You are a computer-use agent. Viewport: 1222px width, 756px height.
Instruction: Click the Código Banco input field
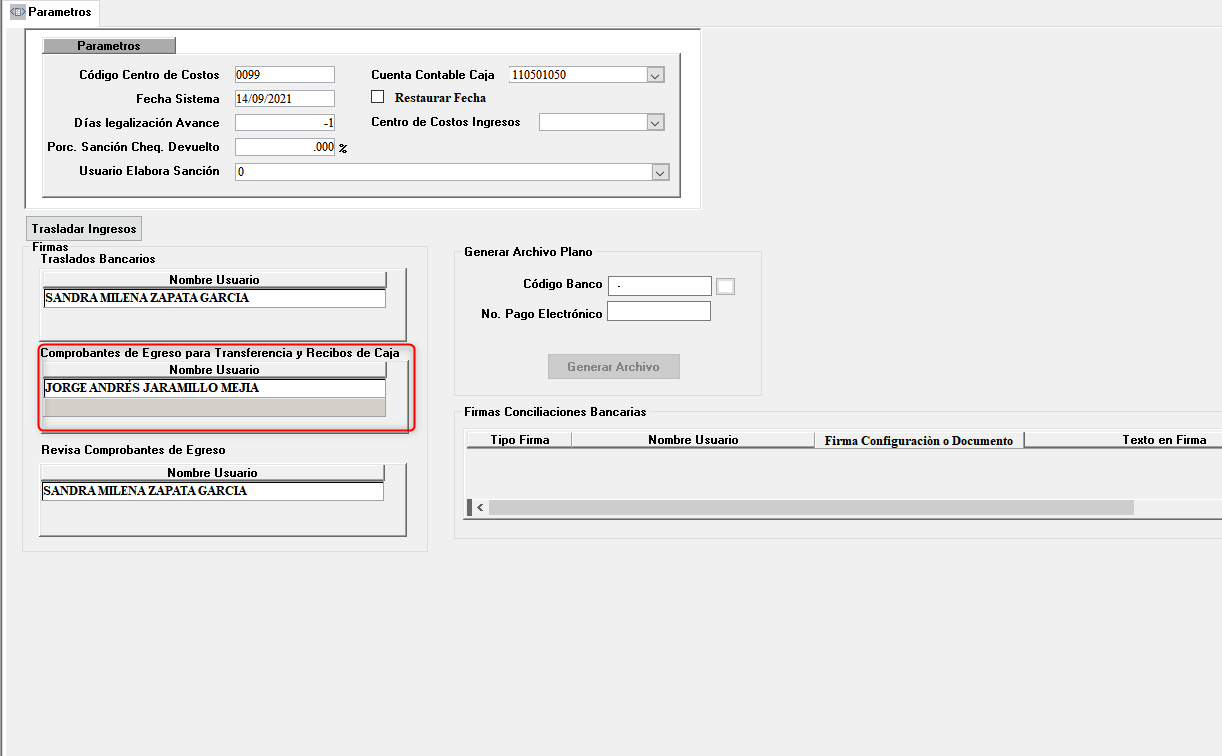[659, 287]
